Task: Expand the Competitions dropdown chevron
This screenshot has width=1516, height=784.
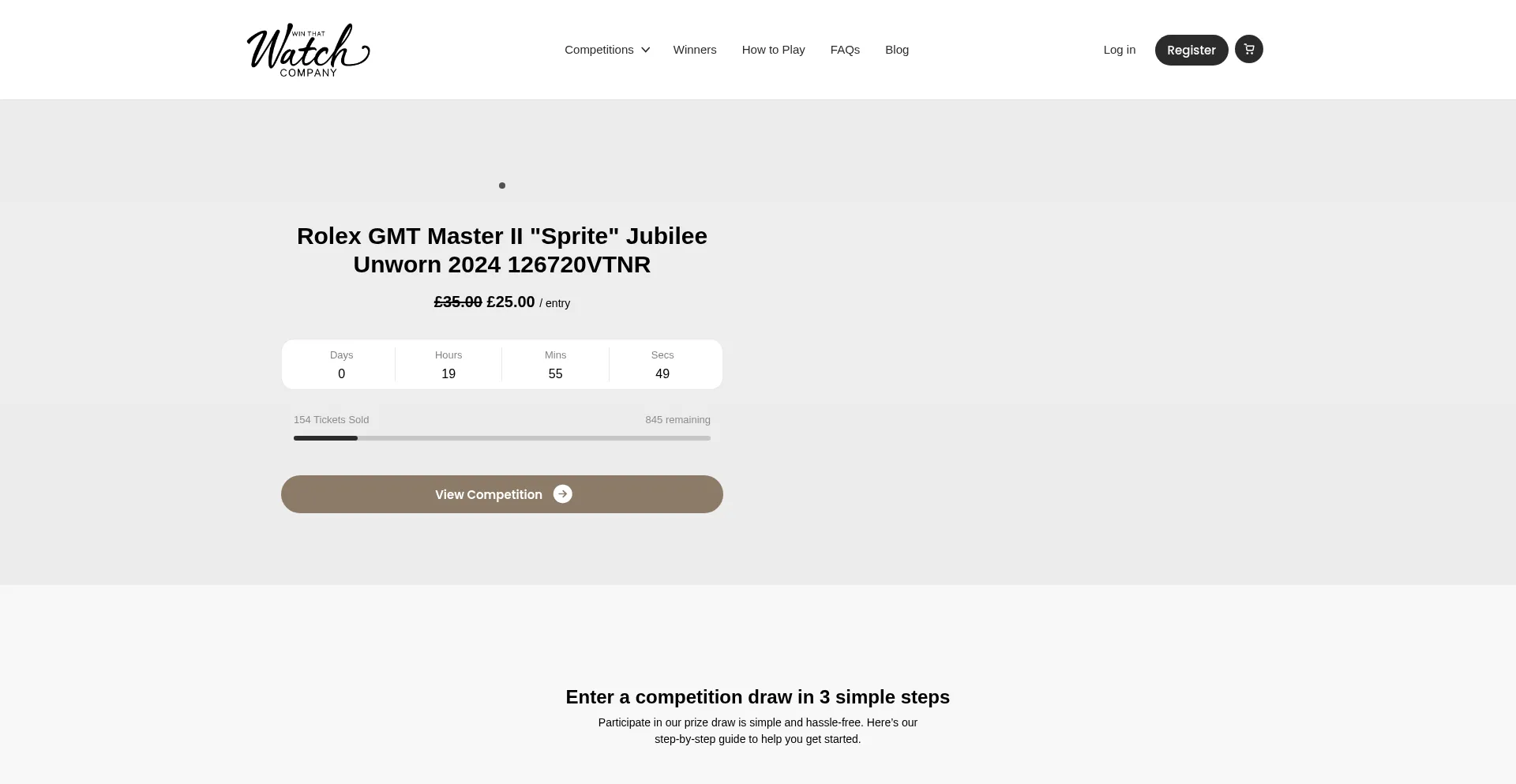Action: (x=646, y=50)
